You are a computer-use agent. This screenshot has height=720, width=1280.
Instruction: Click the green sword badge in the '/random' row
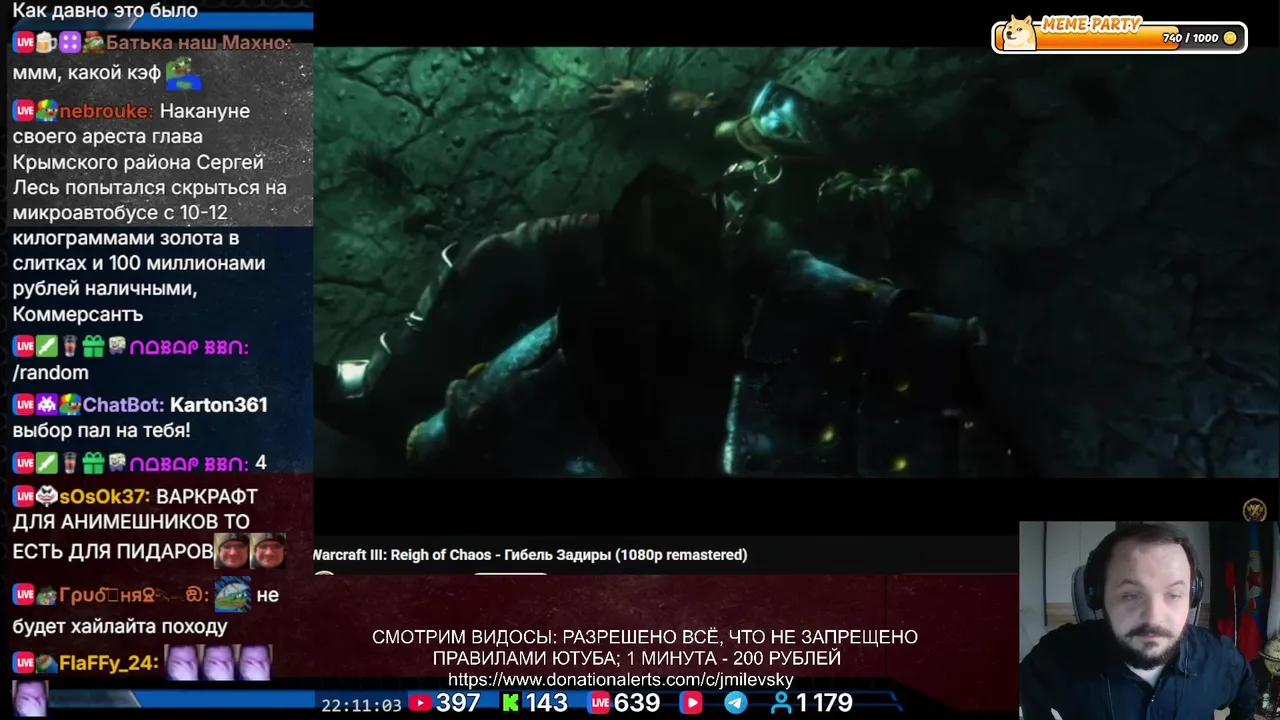pos(46,347)
